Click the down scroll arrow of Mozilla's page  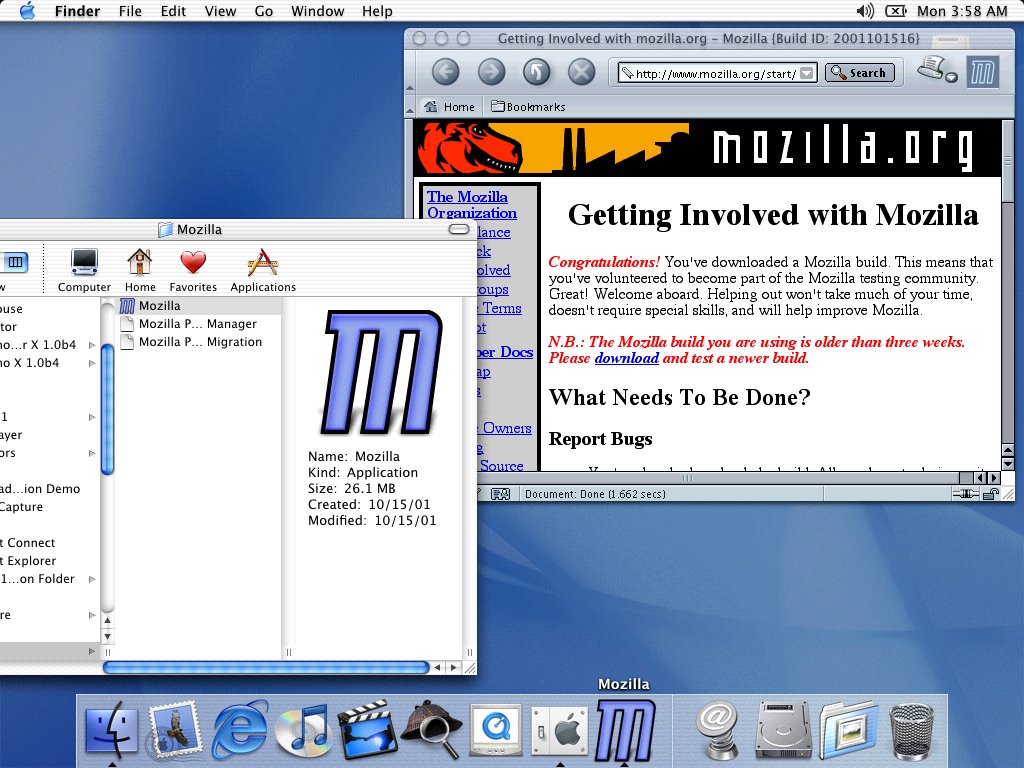coord(1008,464)
